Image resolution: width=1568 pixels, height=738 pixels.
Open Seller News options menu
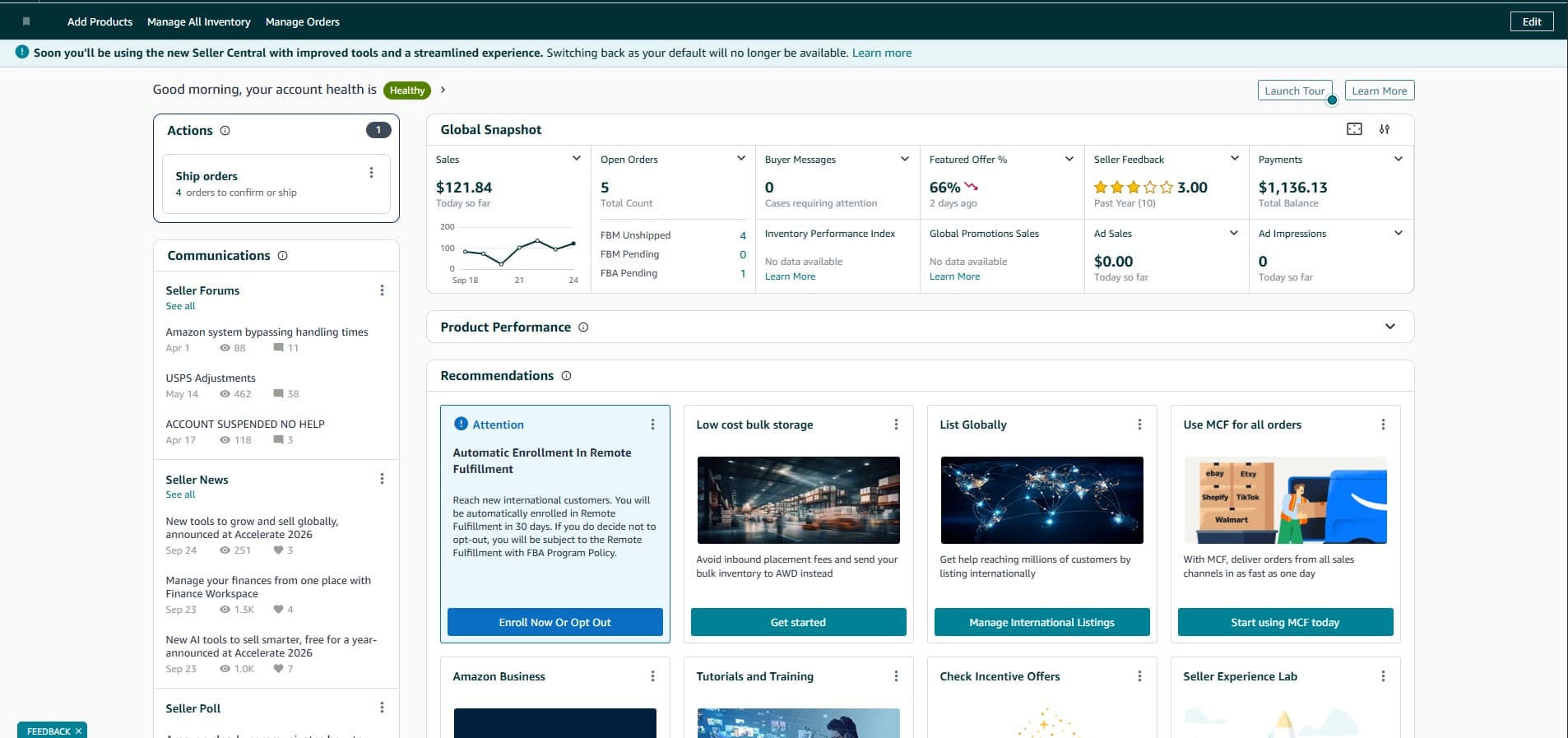[382, 479]
